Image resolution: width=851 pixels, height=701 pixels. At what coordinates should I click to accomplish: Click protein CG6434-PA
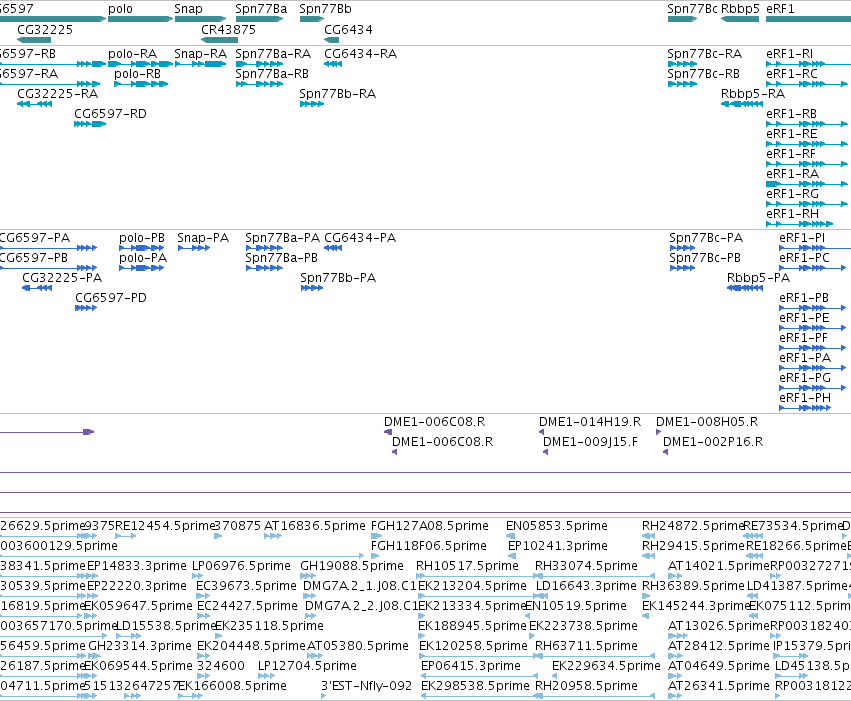tap(360, 239)
